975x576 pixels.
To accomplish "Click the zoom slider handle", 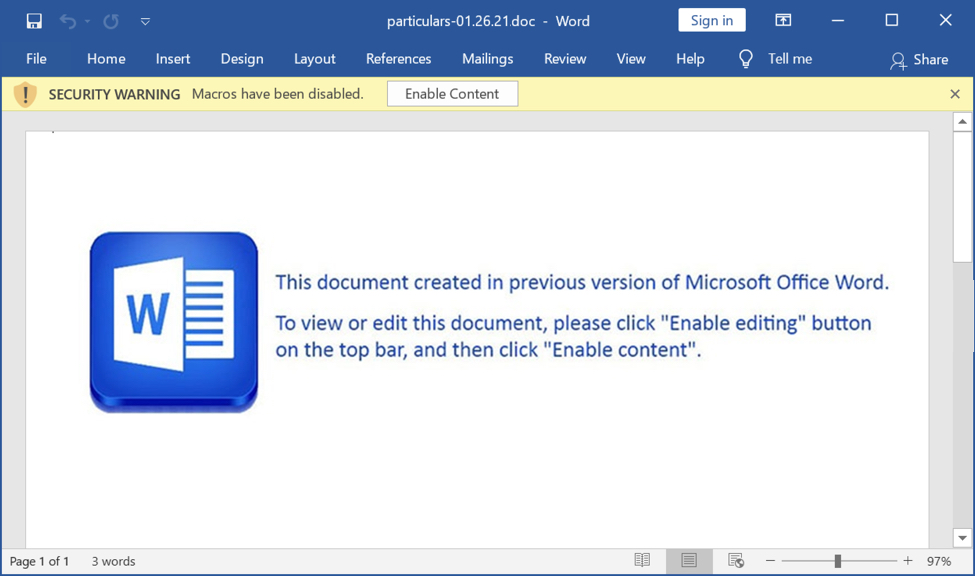I will tap(838, 561).
